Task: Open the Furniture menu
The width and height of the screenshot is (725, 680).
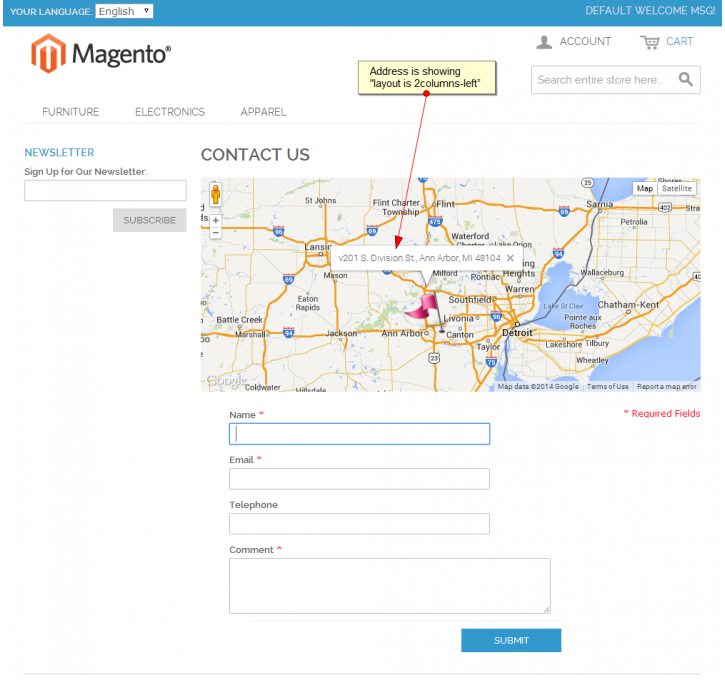Action: point(71,112)
